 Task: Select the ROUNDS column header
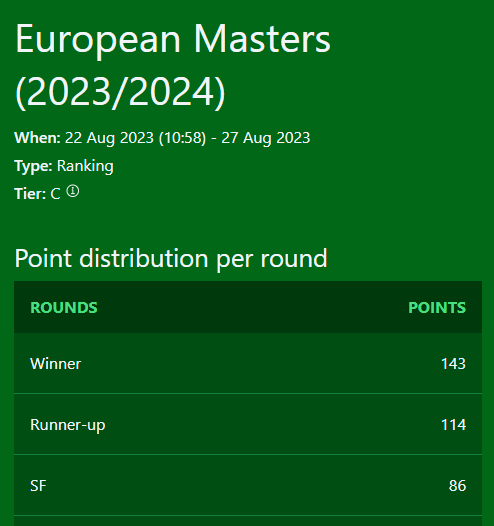[64, 308]
